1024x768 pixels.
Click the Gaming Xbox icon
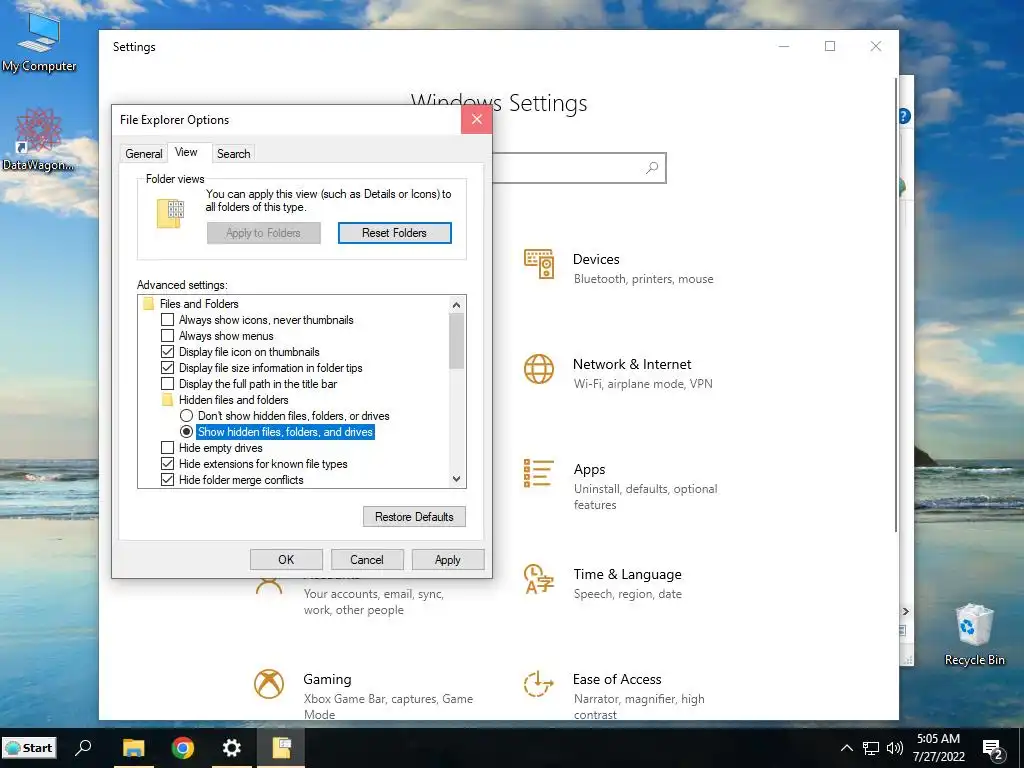[x=268, y=684]
